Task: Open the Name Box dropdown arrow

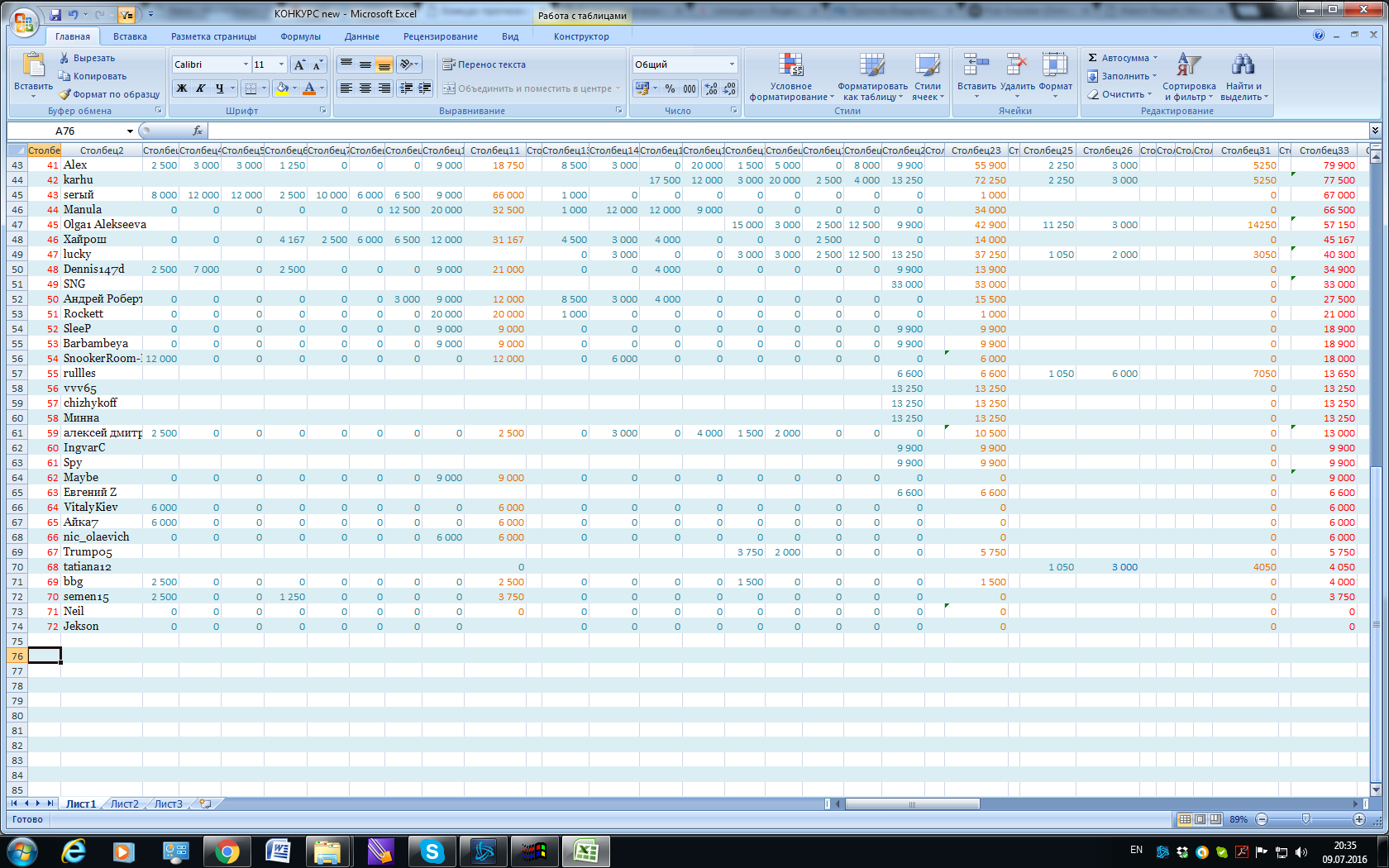Action: pos(130,131)
